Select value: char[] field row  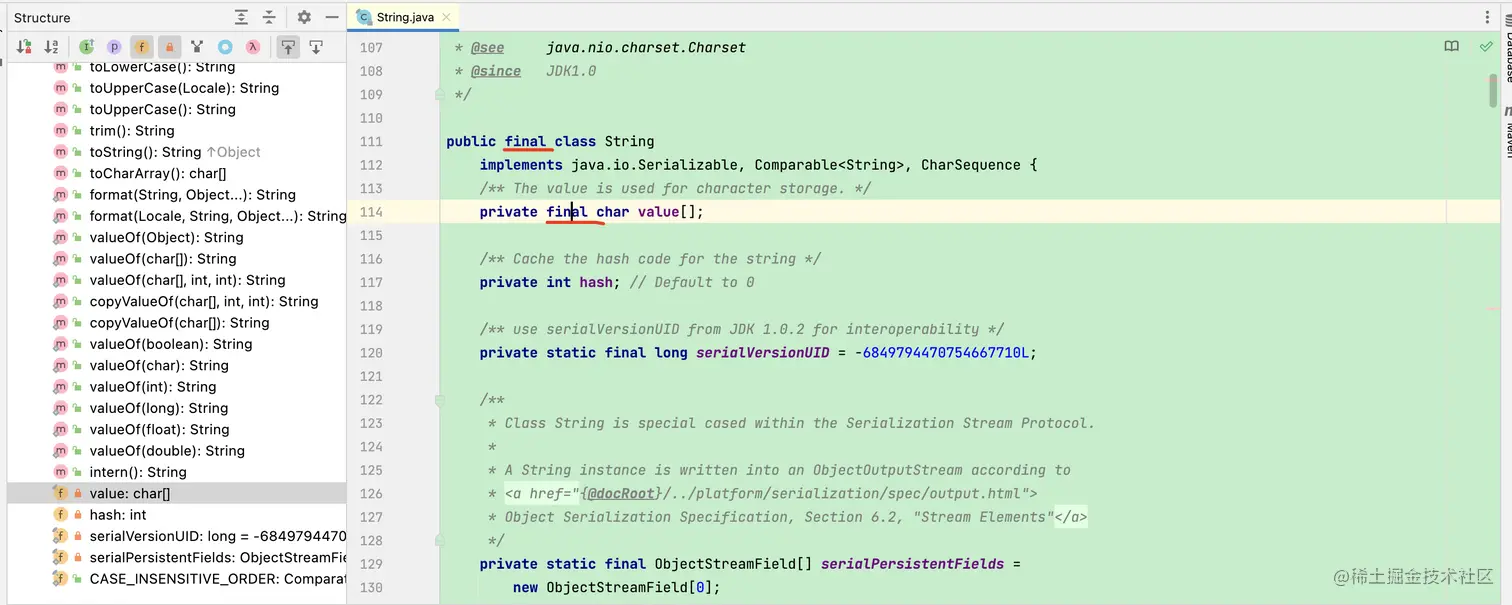point(176,493)
